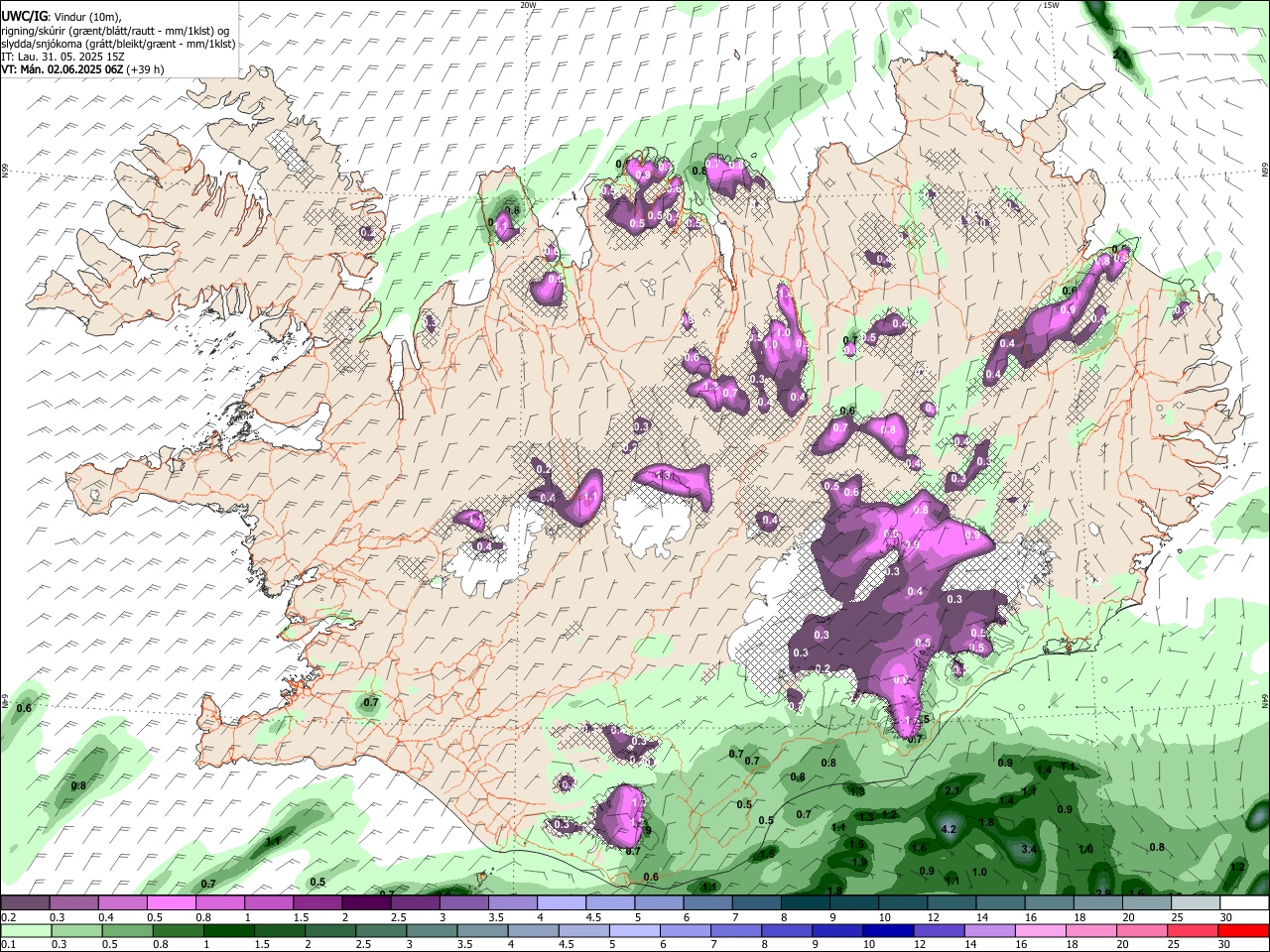
Task: Click the bright pink swatch between 0.5 and 0.8
Action: (x=171, y=903)
